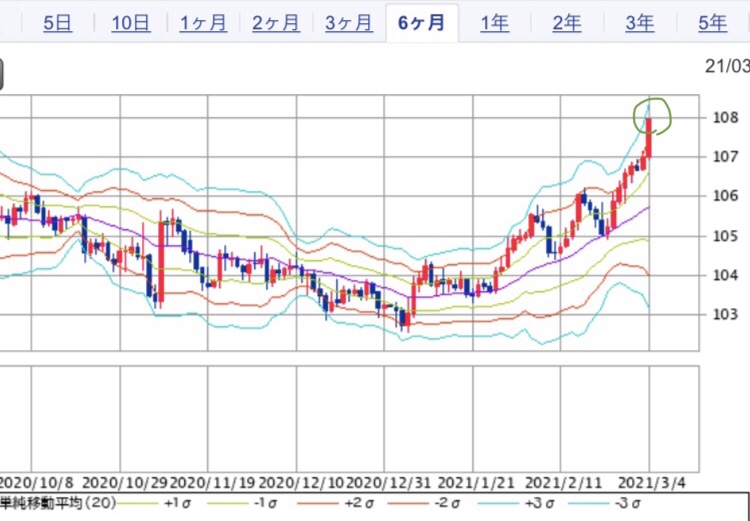Viewport: 750px width, 521px height.
Task: Open the 3ヶ月 period view
Action: [x=349, y=23]
